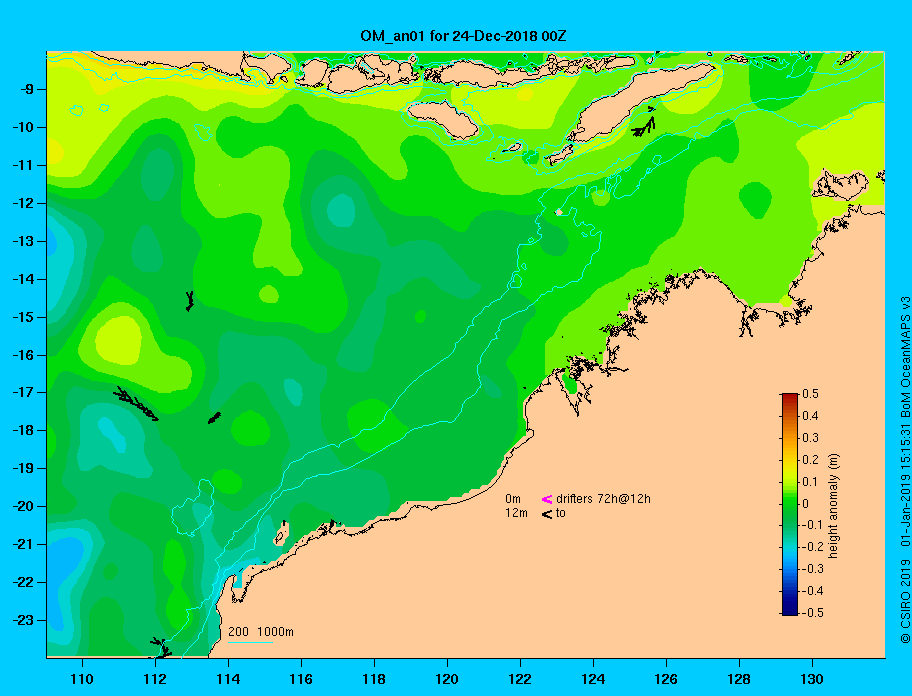Image resolution: width=912 pixels, height=696 pixels.
Task: Click the '12m' depth legend label
Action: click(516, 513)
